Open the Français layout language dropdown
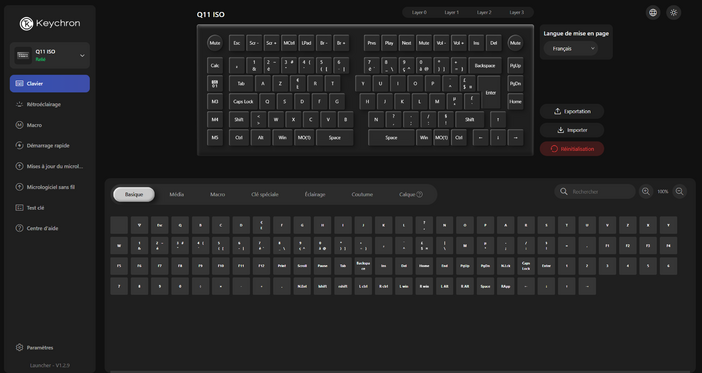Viewport: 702px width, 373px height. [571, 48]
